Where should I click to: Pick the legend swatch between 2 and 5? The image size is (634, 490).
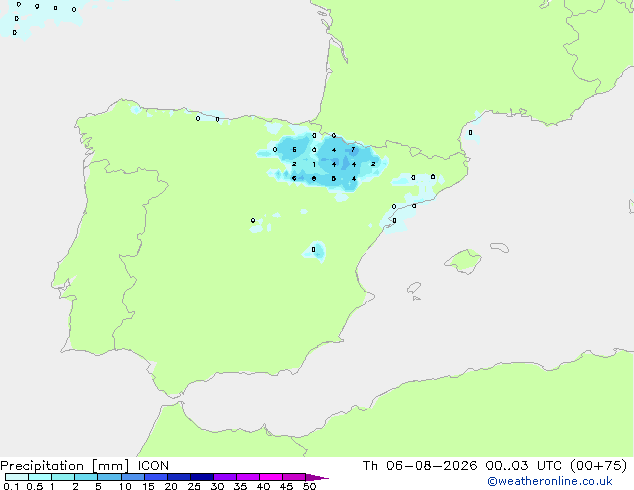click(86, 477)
